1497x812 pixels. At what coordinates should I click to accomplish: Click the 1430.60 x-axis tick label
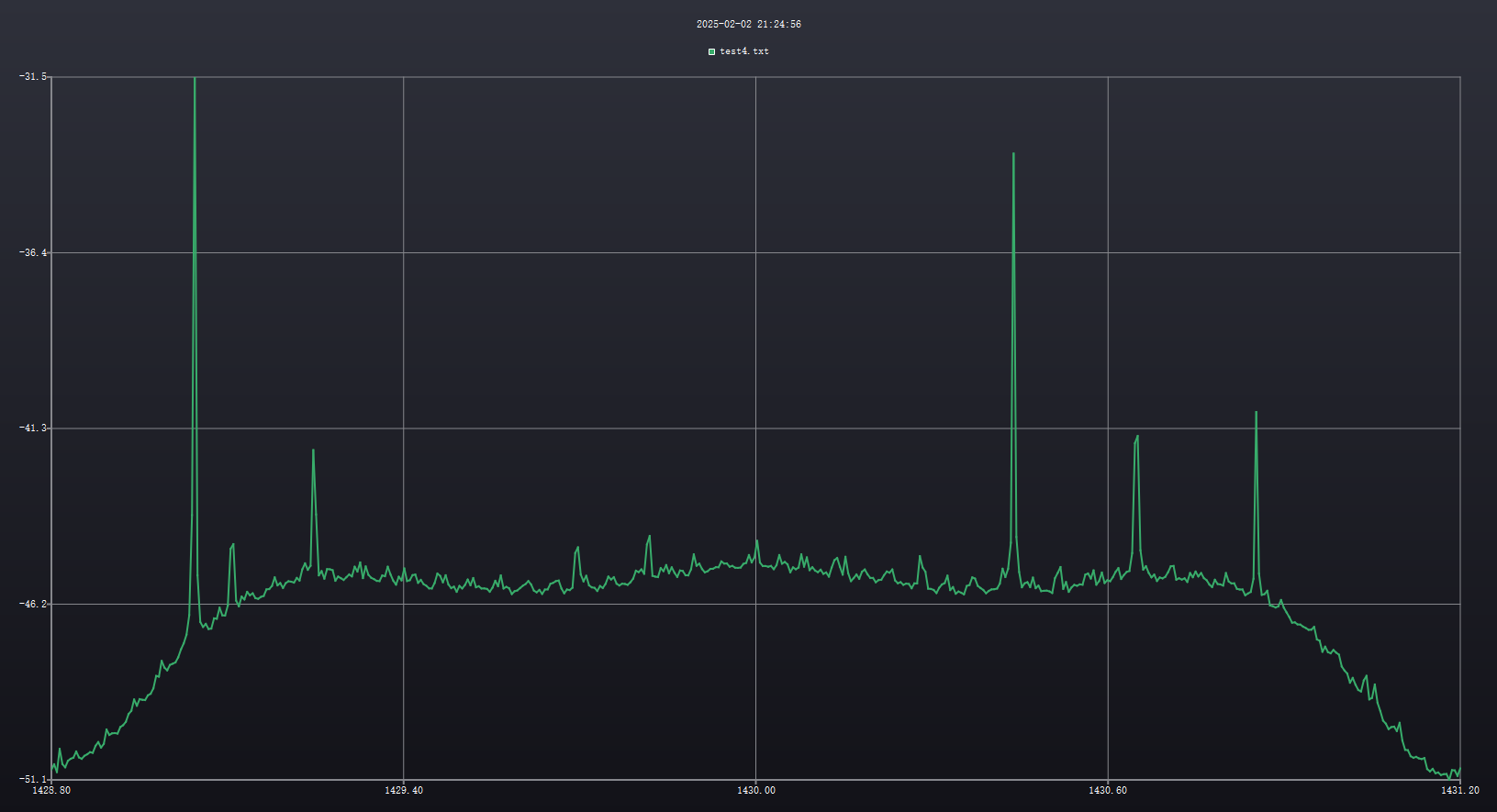pos(1108,790)
